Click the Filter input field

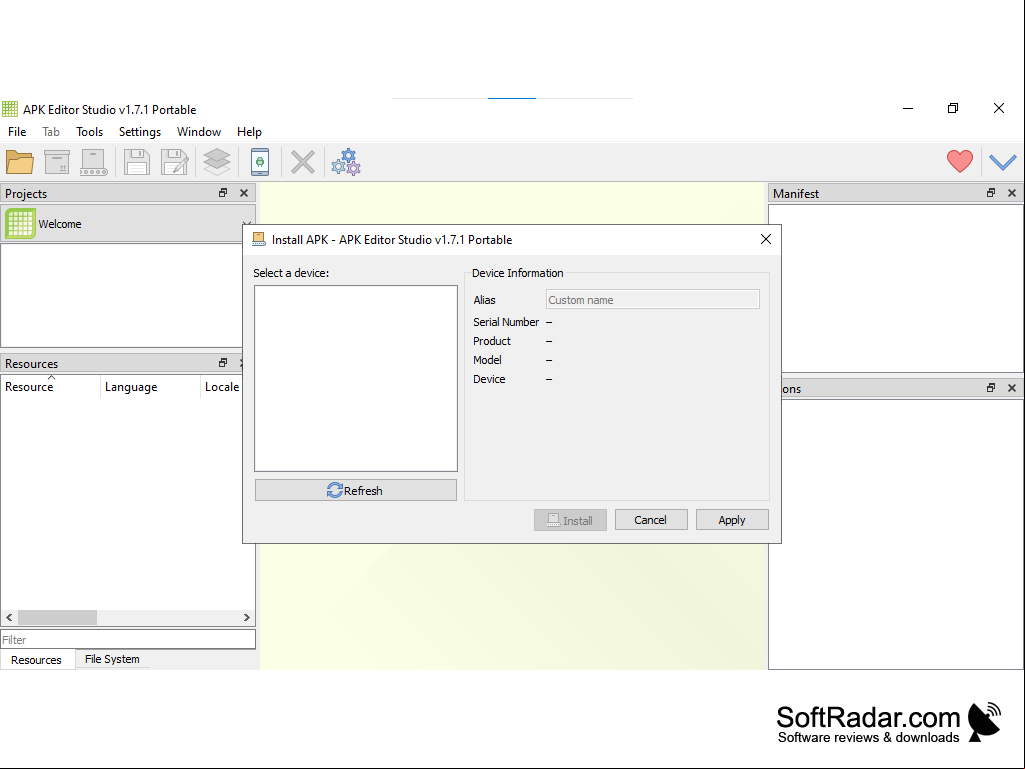point(128,640)
